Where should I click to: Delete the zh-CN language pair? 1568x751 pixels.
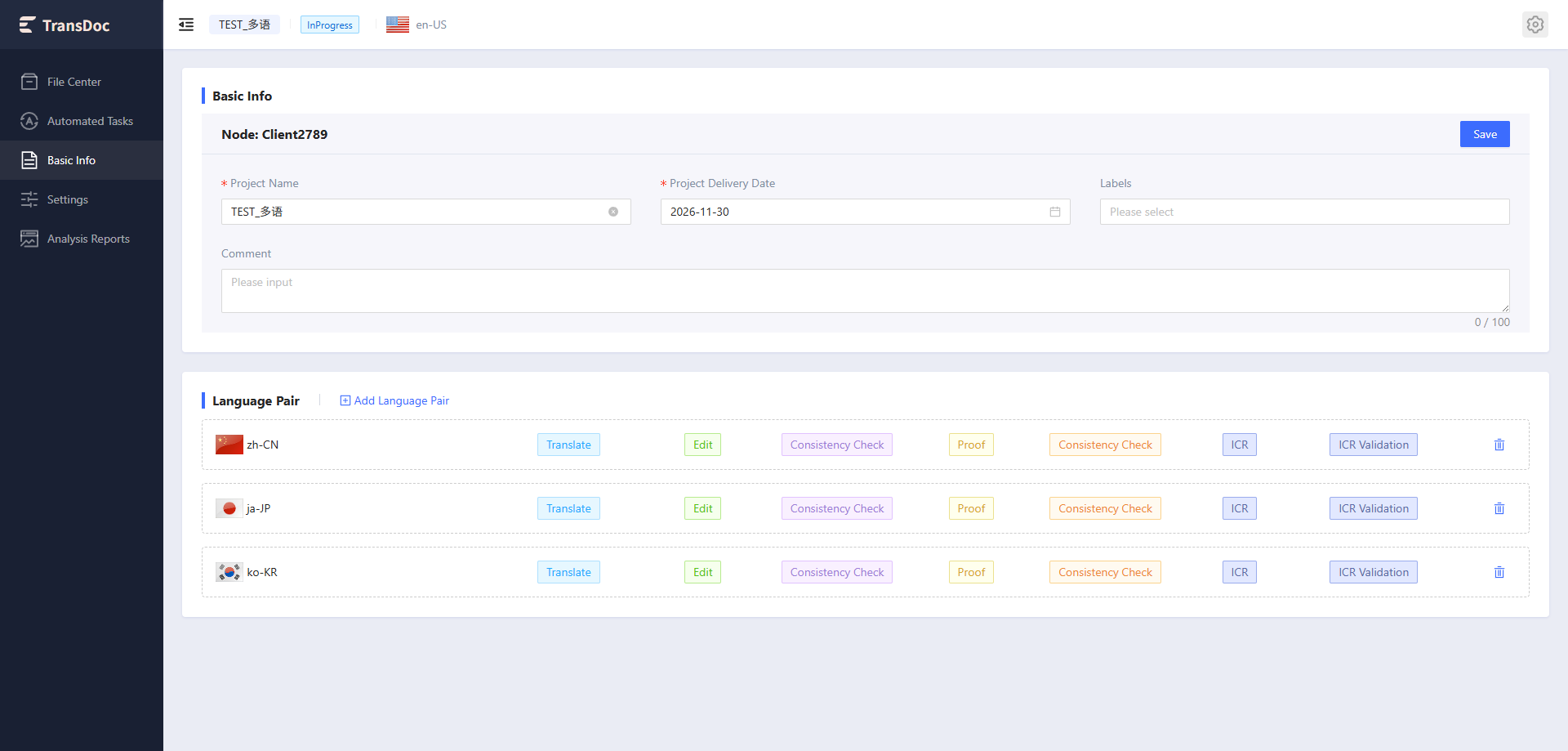[1499, 445]
